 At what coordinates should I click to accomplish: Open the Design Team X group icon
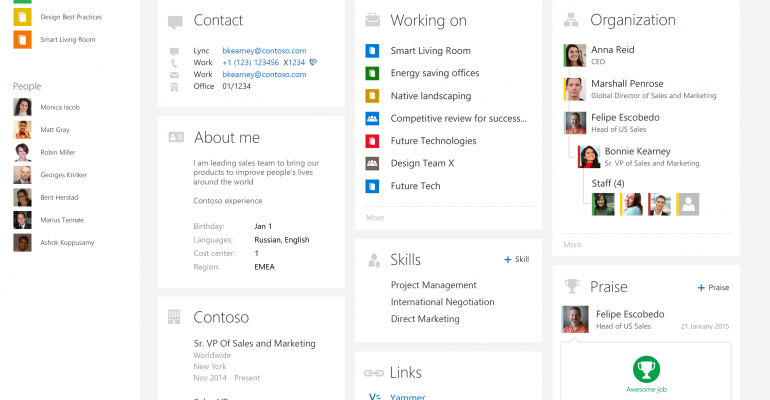click(x=372, y=163)
